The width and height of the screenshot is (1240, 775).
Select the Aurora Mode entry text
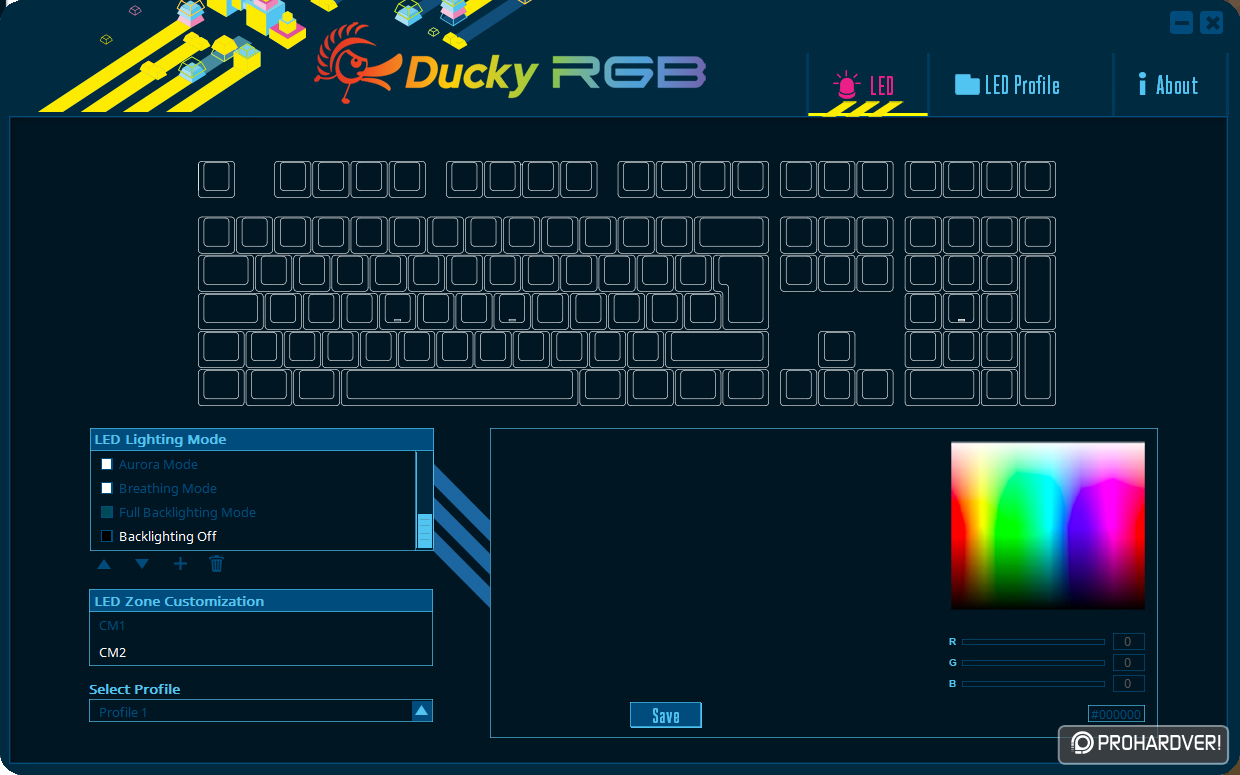(x=158, y=464)
